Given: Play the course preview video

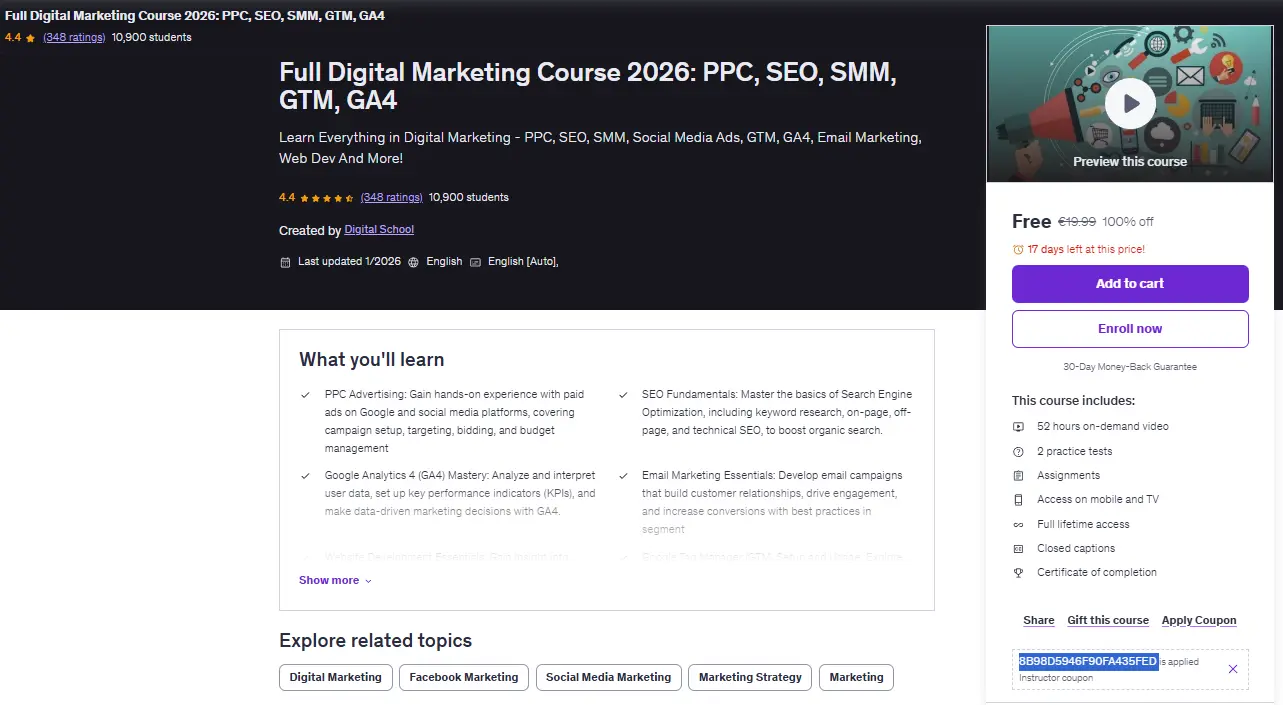Looking at the screenshot, I should 1130,103.
